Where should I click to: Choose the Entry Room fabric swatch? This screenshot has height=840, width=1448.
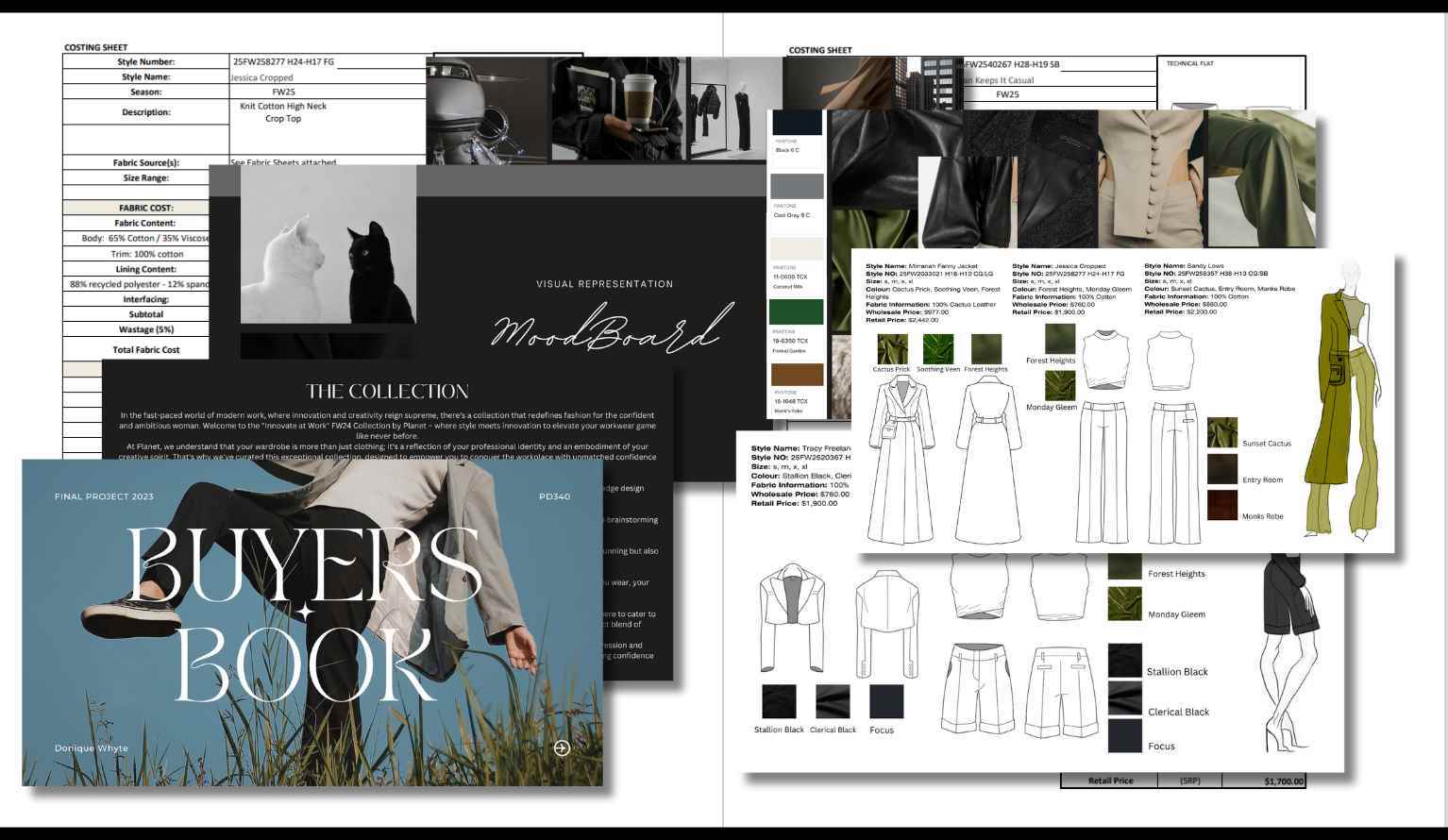(x=1222, y=469)
